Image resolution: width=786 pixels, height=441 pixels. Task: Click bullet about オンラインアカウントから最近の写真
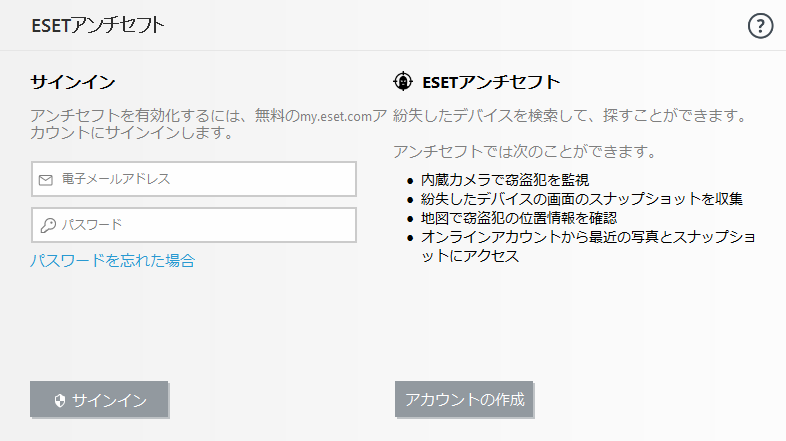pyautogui.click(x=588, y=246)
